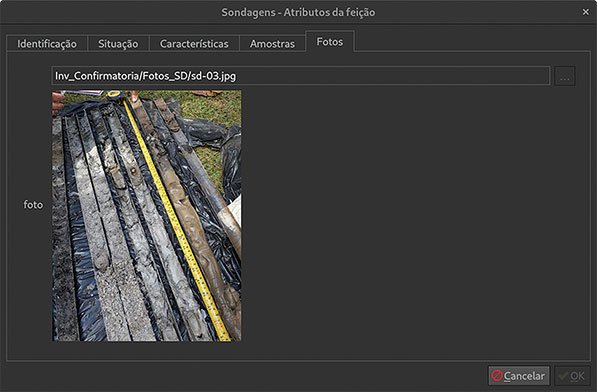Click the checkmark icon on OK

coord(563,376)
